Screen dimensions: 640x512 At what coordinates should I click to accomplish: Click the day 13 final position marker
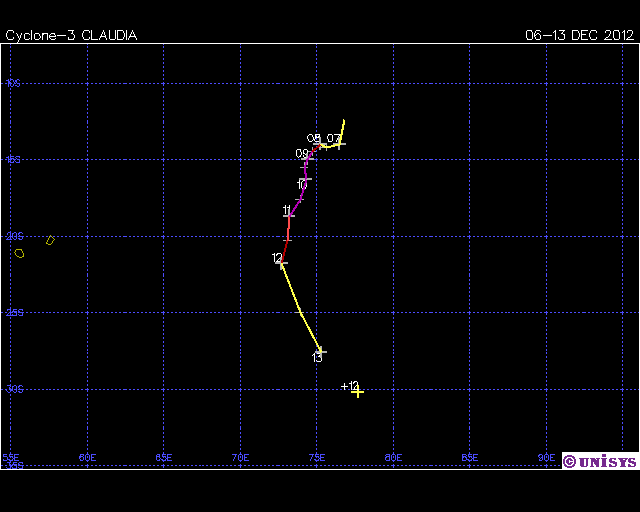321,351
